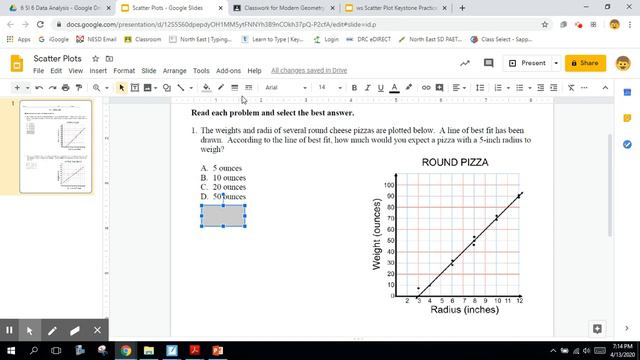Click the Highlight color icon
This screenshot has height=360, width=640.
pyautogui.click(x=409, y=88)
